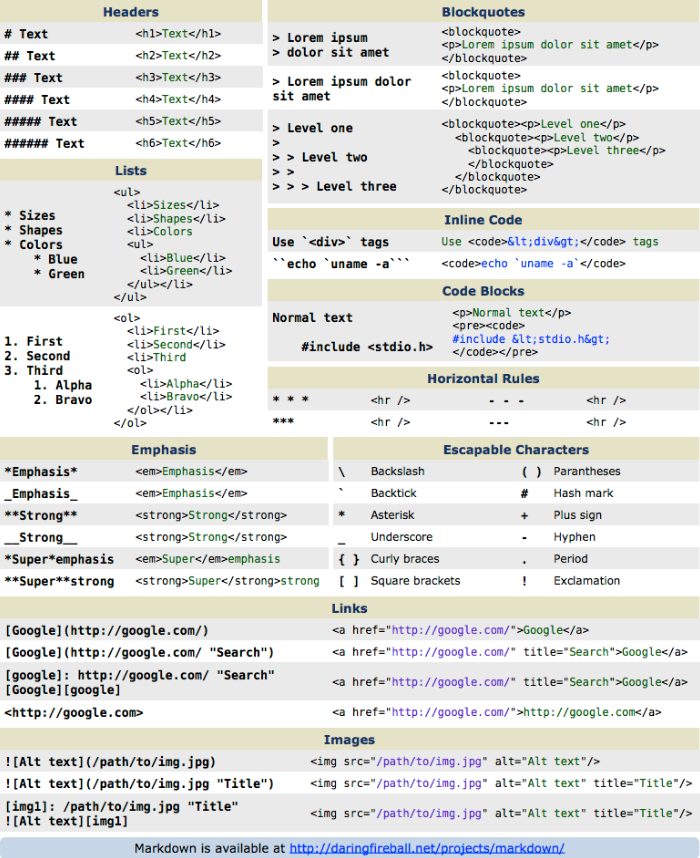Click the '**Strong**' syntax
This screenshot has width=700, height=858.
(41, 515)
